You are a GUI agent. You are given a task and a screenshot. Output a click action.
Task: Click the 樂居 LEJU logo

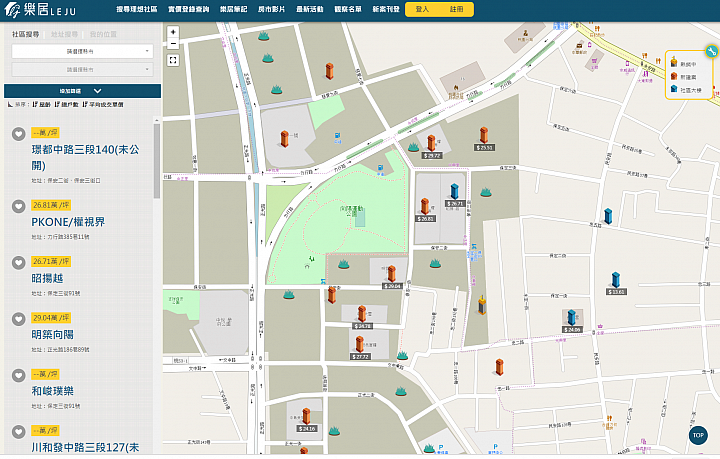(40, 10)
